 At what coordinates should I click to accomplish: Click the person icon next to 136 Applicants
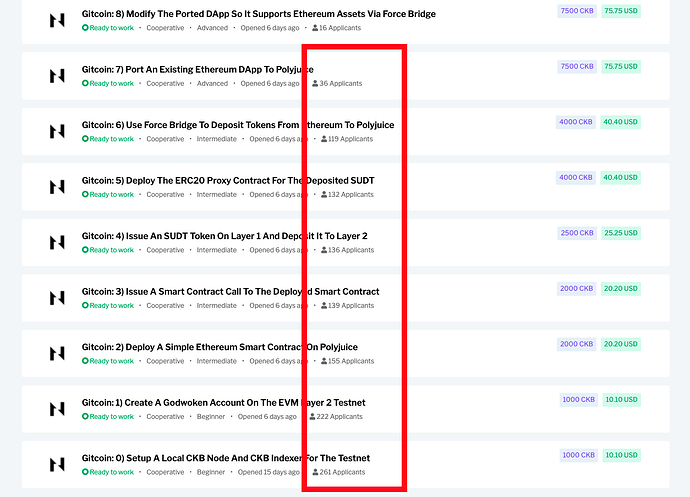[x=324, y=250]
